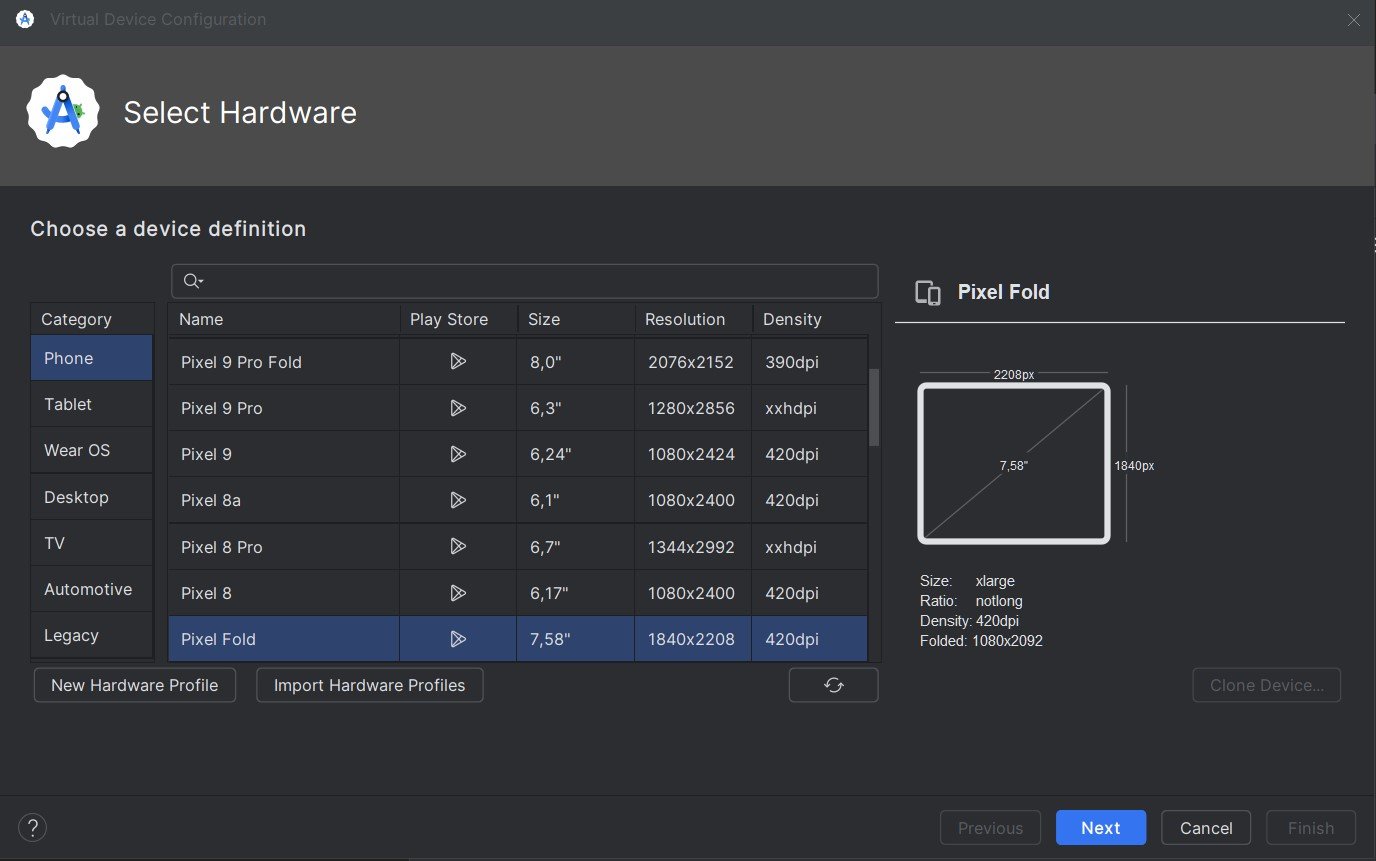Focus the device search field
The height and width of the screenshot is (861, 1376).
525,281
